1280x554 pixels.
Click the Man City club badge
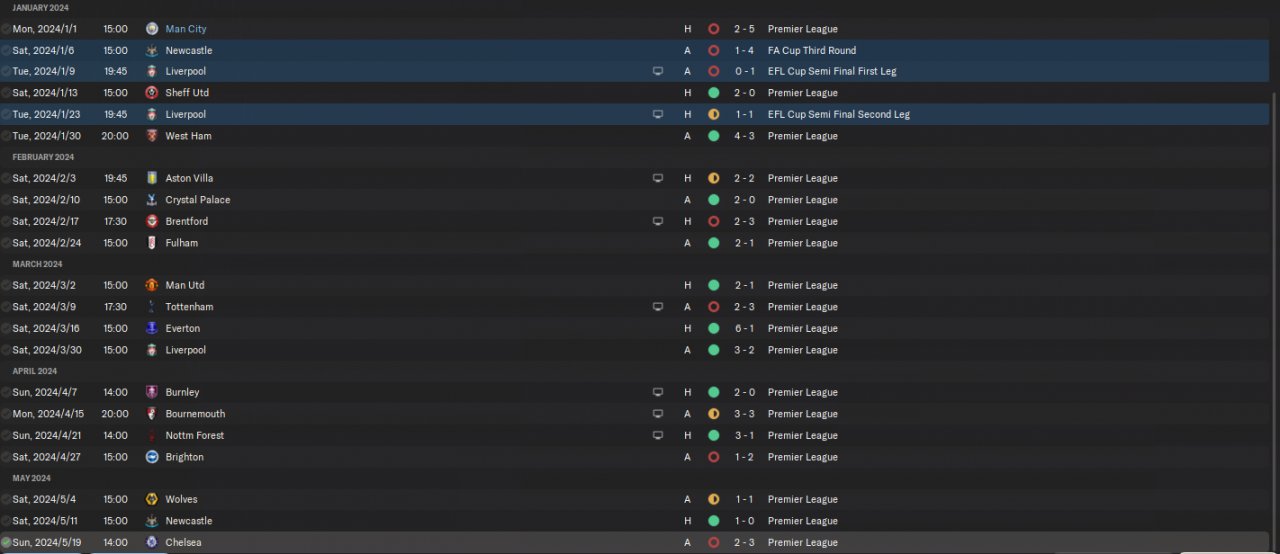tap(151, 29)
